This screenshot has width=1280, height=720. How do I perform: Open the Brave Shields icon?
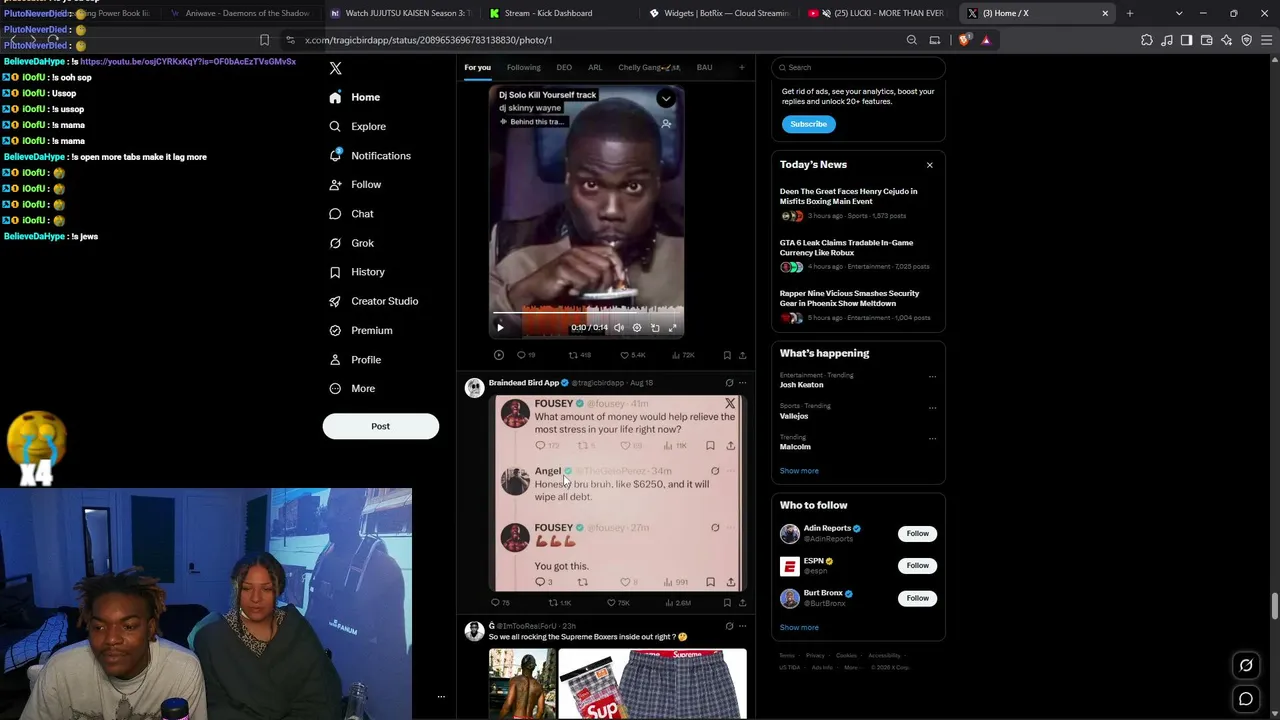point(964,40)
